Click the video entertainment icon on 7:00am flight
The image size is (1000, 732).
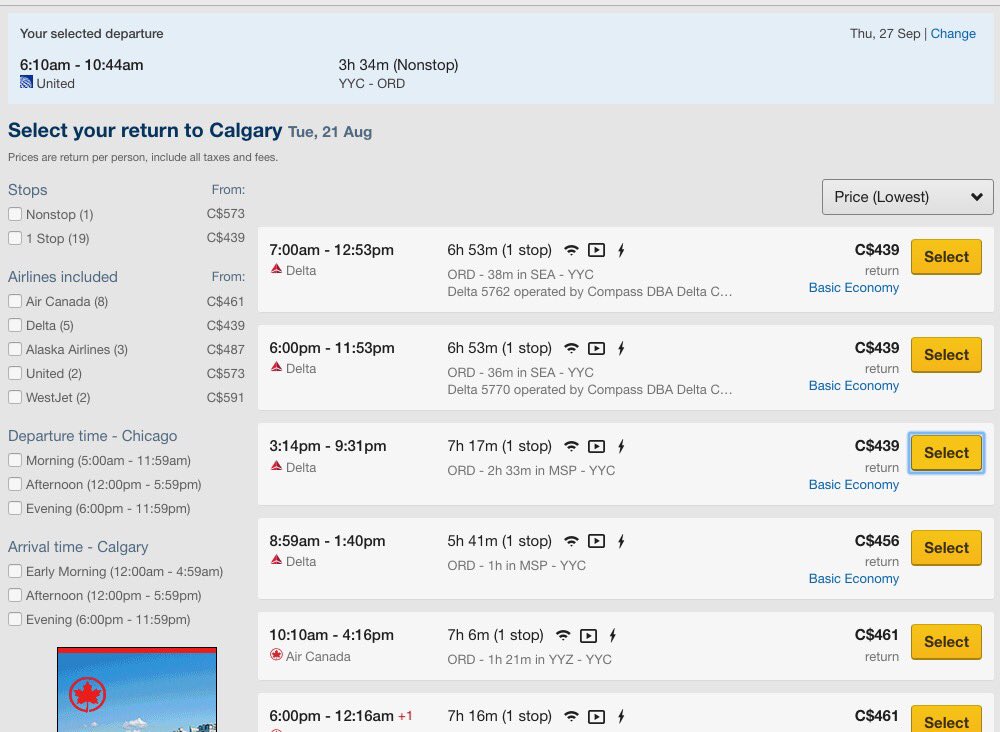click(x=596, y=251)
